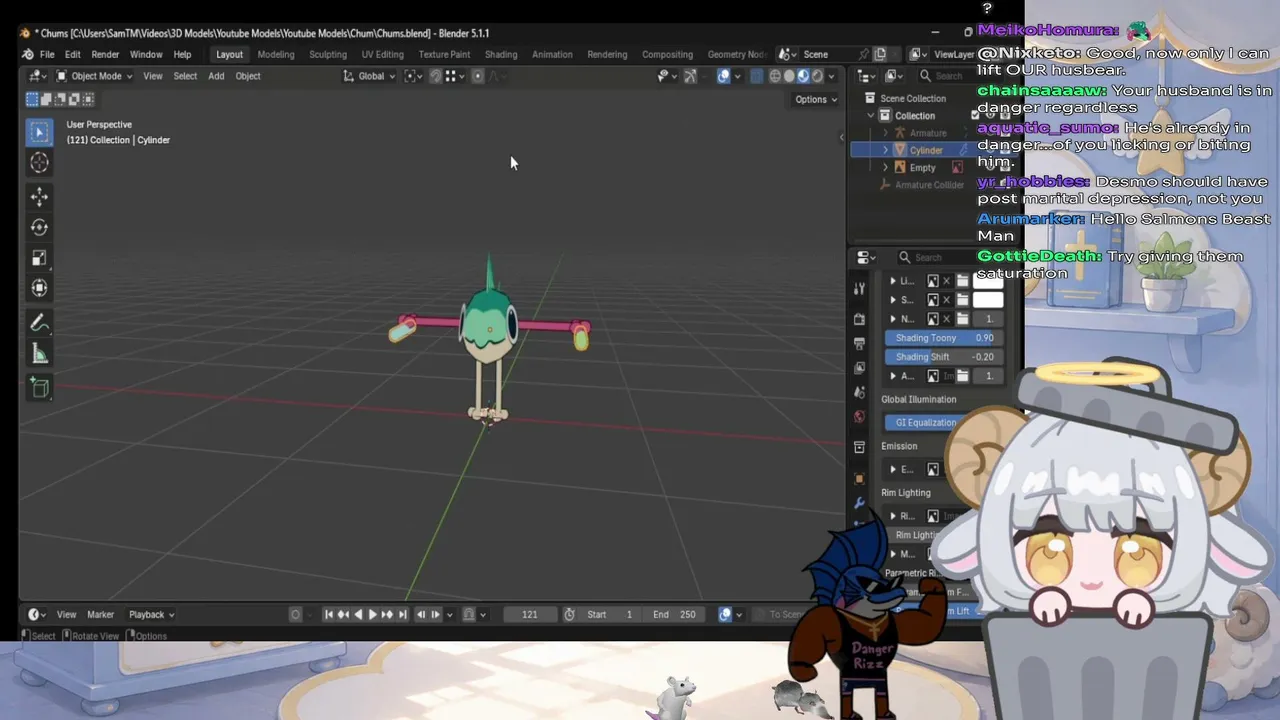Image resolution: width=1280 pixels, height=720 pixels.
Task: Toggle X-ray mode button
Action: point(756,76)
